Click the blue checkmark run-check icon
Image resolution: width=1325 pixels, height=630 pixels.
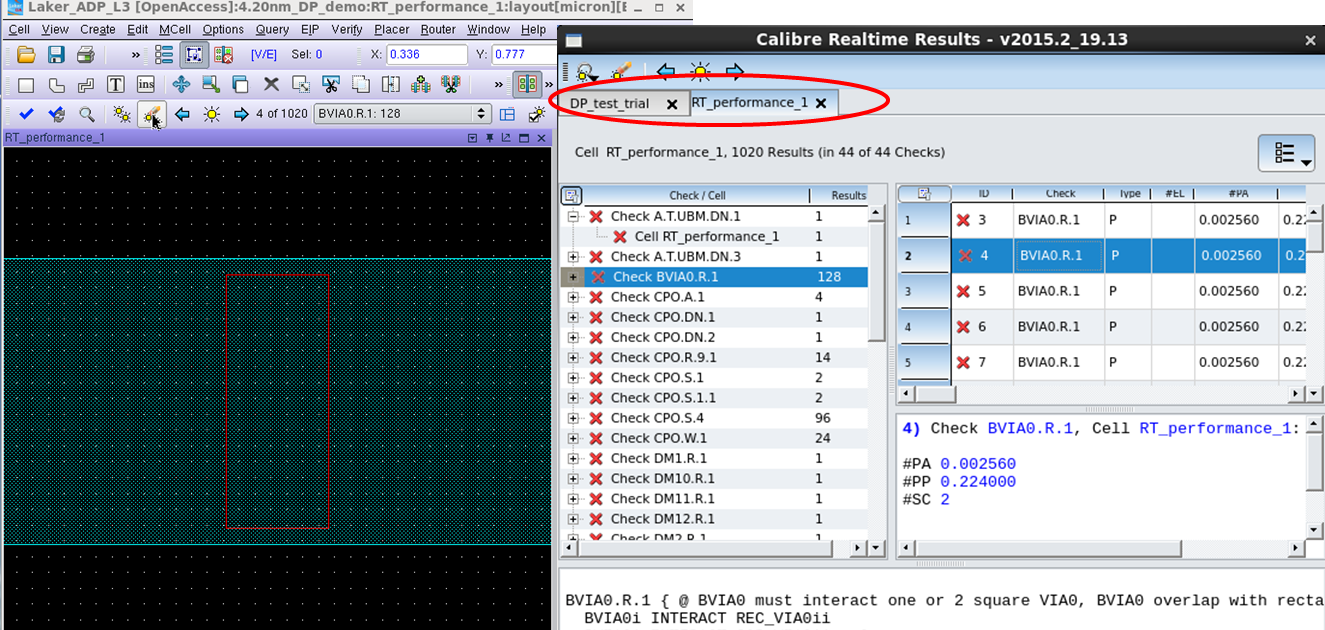coord(26,115)
